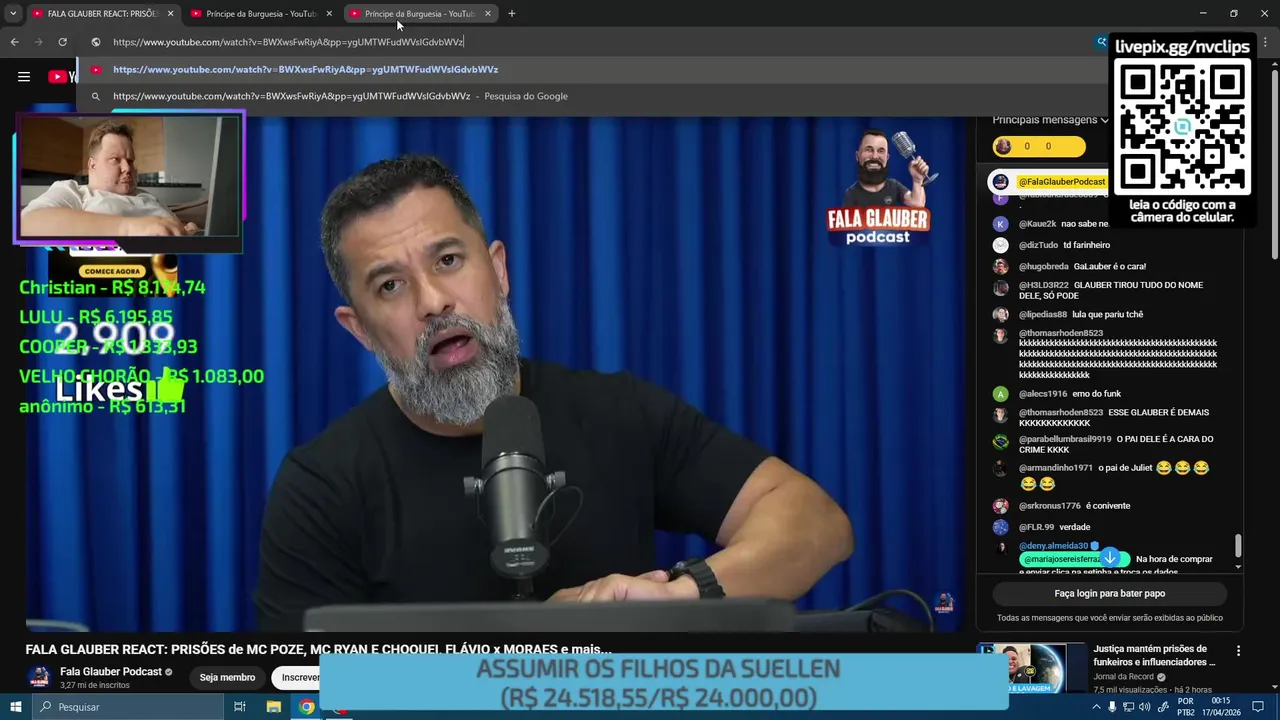
Task: Click the chat panel scrollbar thumb
Action: point(1238,545)
